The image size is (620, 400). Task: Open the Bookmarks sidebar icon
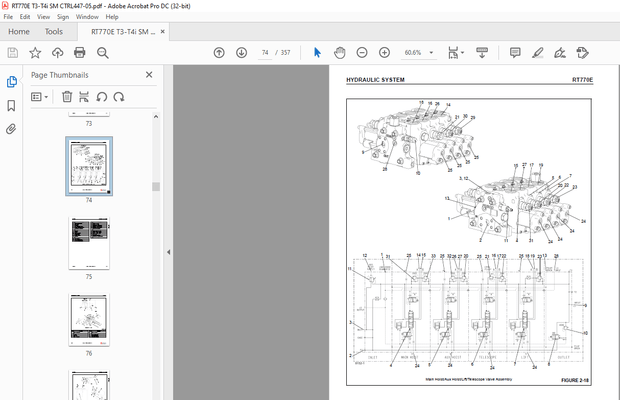(11, 106)
